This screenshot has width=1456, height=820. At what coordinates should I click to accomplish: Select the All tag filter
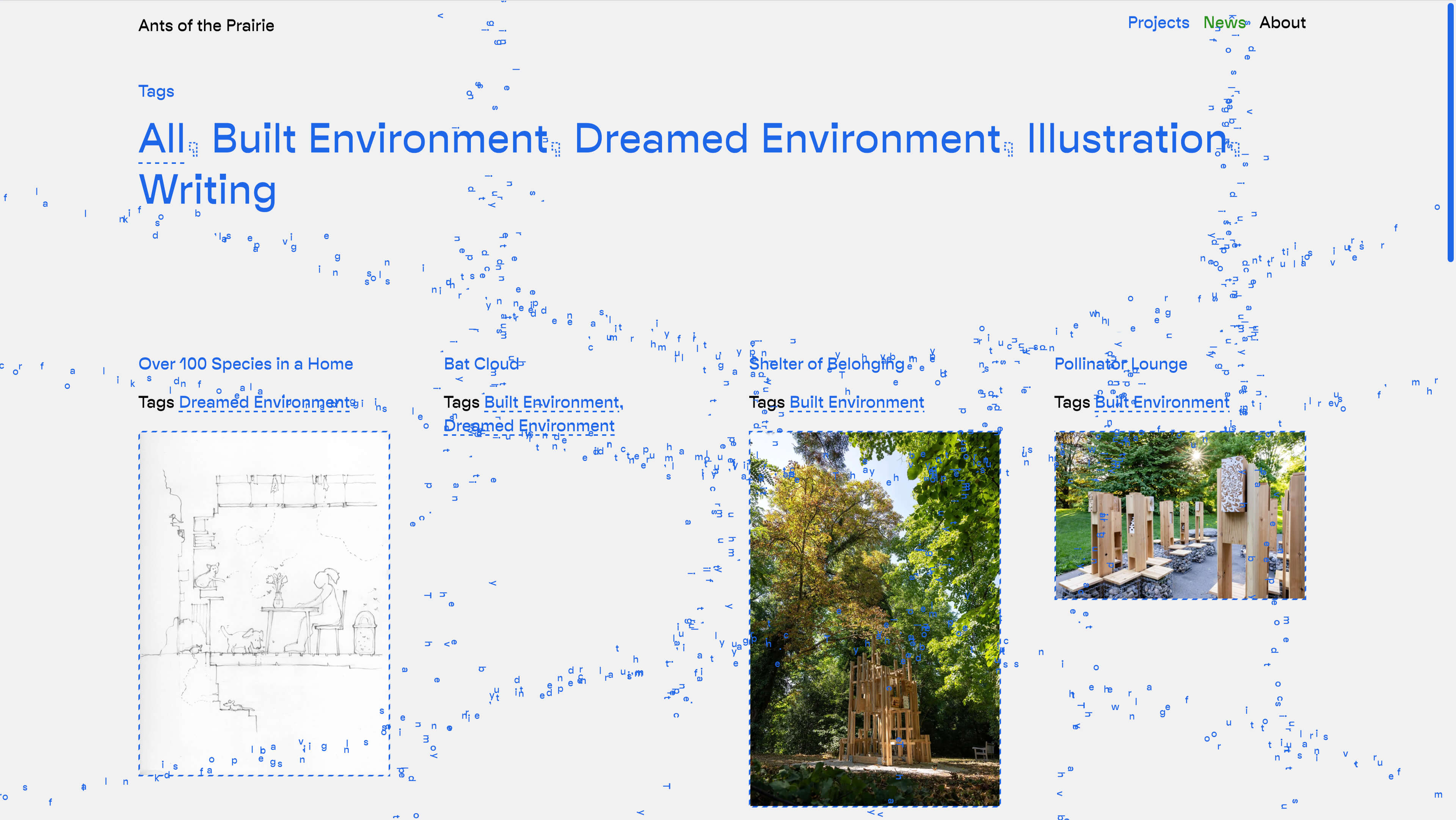click(162, 138)
